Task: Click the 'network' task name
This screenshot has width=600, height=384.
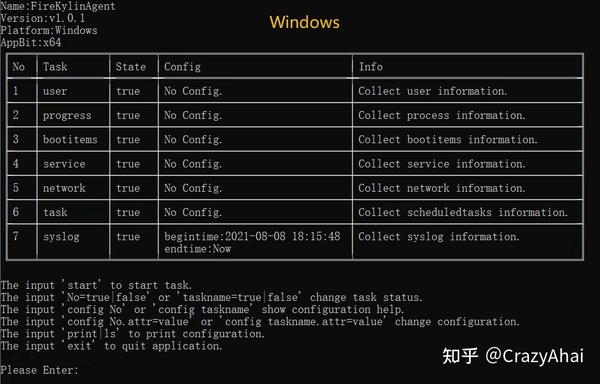Action: coord(64,188)
